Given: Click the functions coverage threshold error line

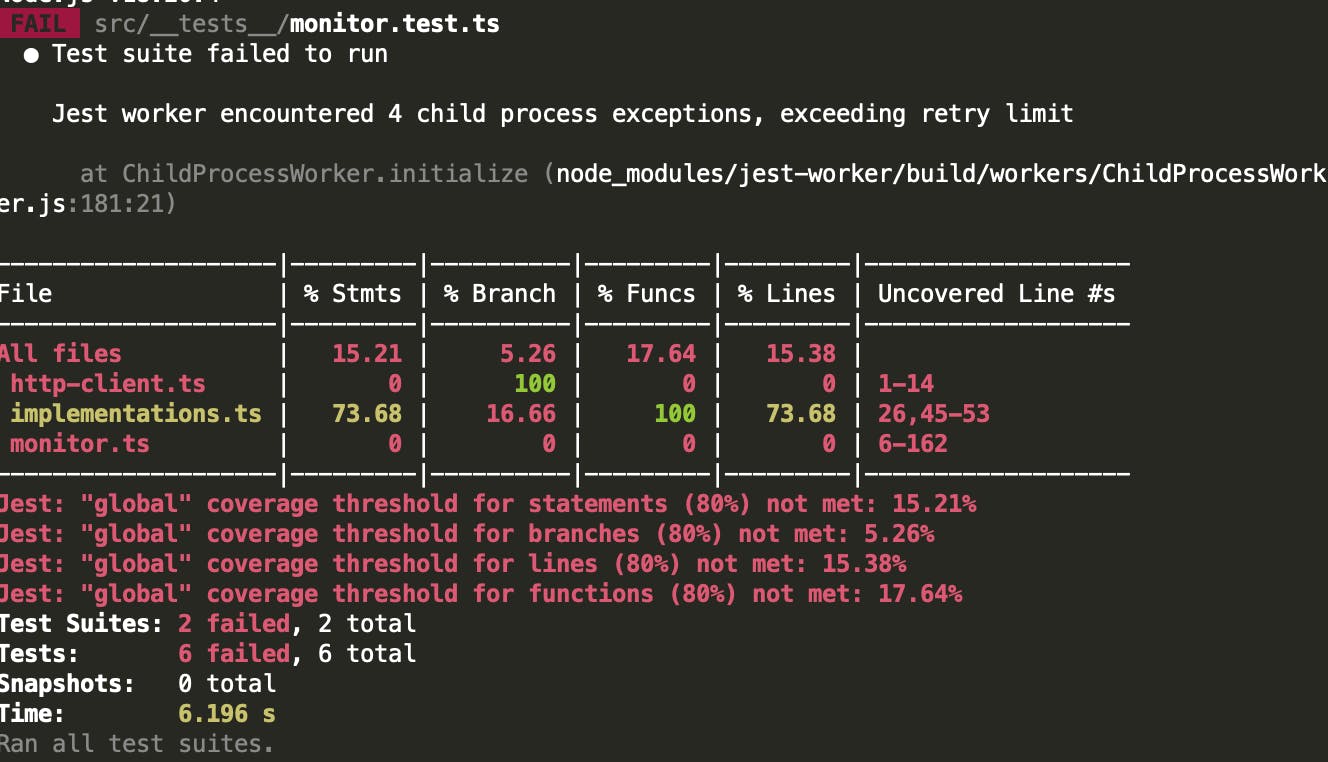Looking at the screenshot, I should tap(481, 594).
